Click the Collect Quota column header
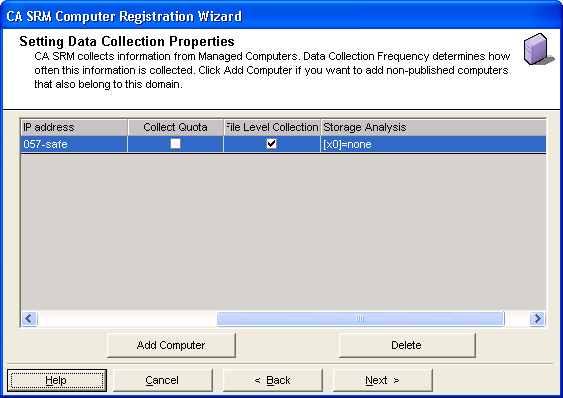563x398 pixels. click(x=175, y=128)
